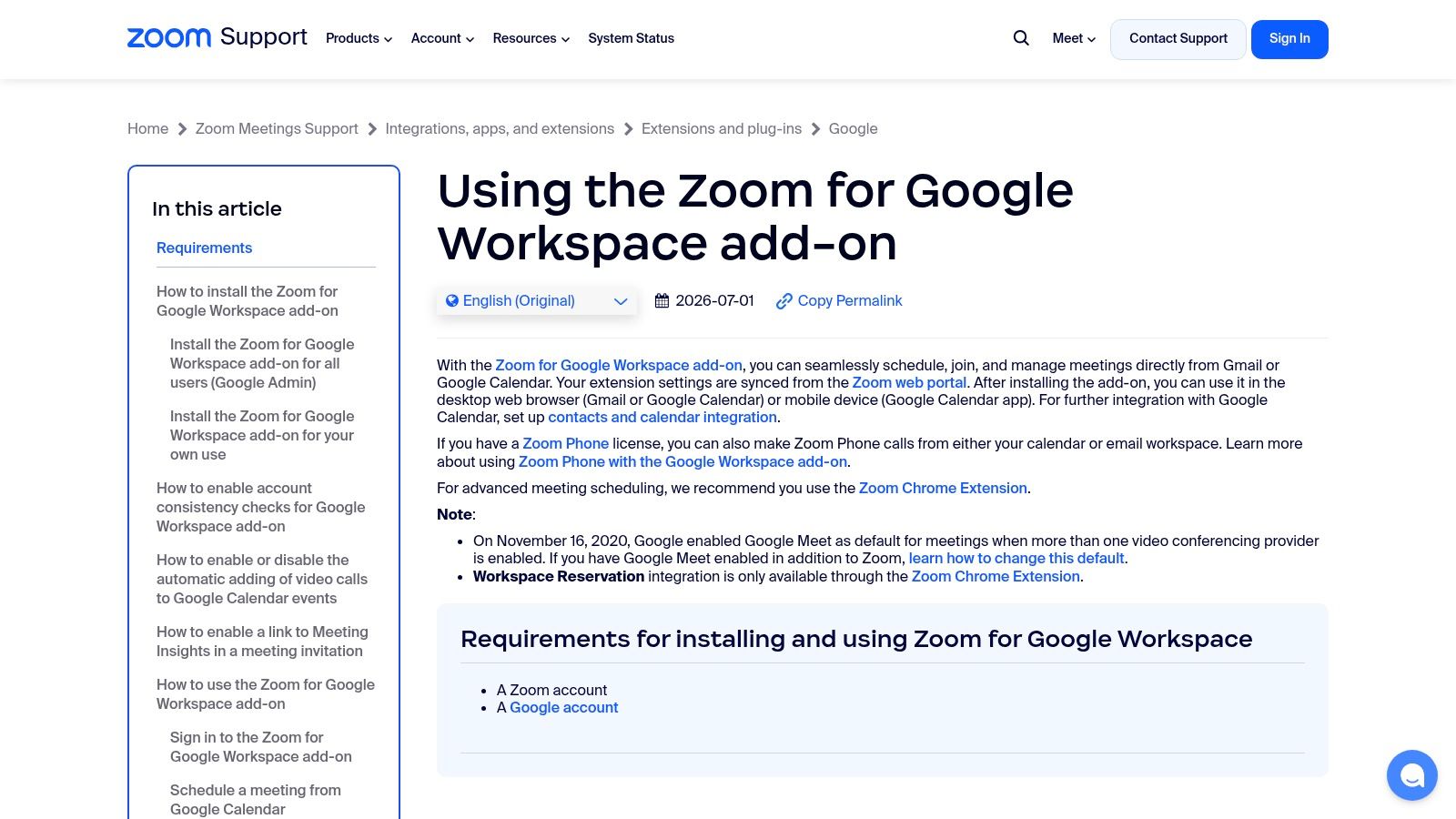1456x819 pixels.
Task: Open Zoom for Google Workspace add-on link
Action: pos(619,365)
